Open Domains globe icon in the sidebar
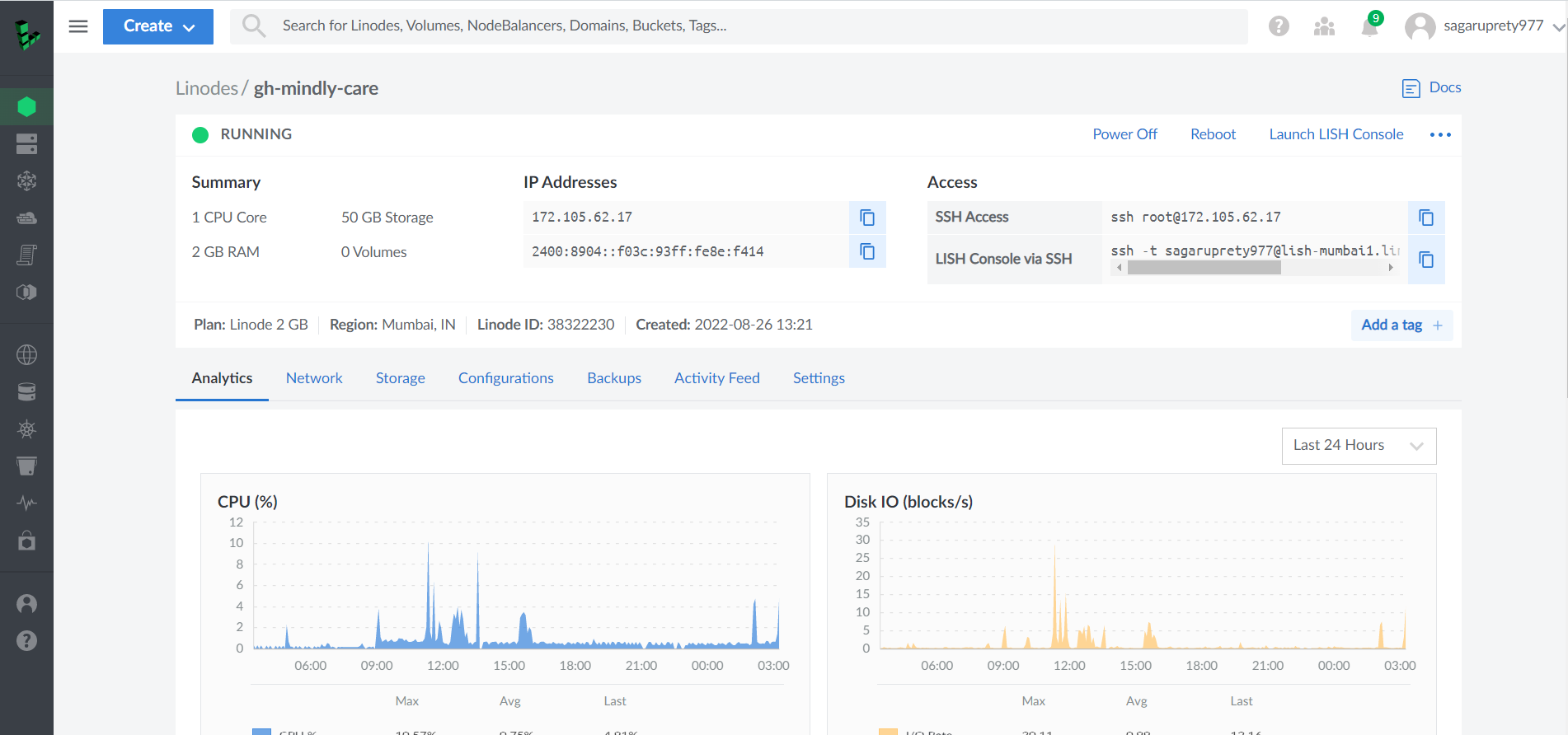Image resolution: width=1568 pixels, height=735 pixels. pyautogui.click(x=26, y=355)
